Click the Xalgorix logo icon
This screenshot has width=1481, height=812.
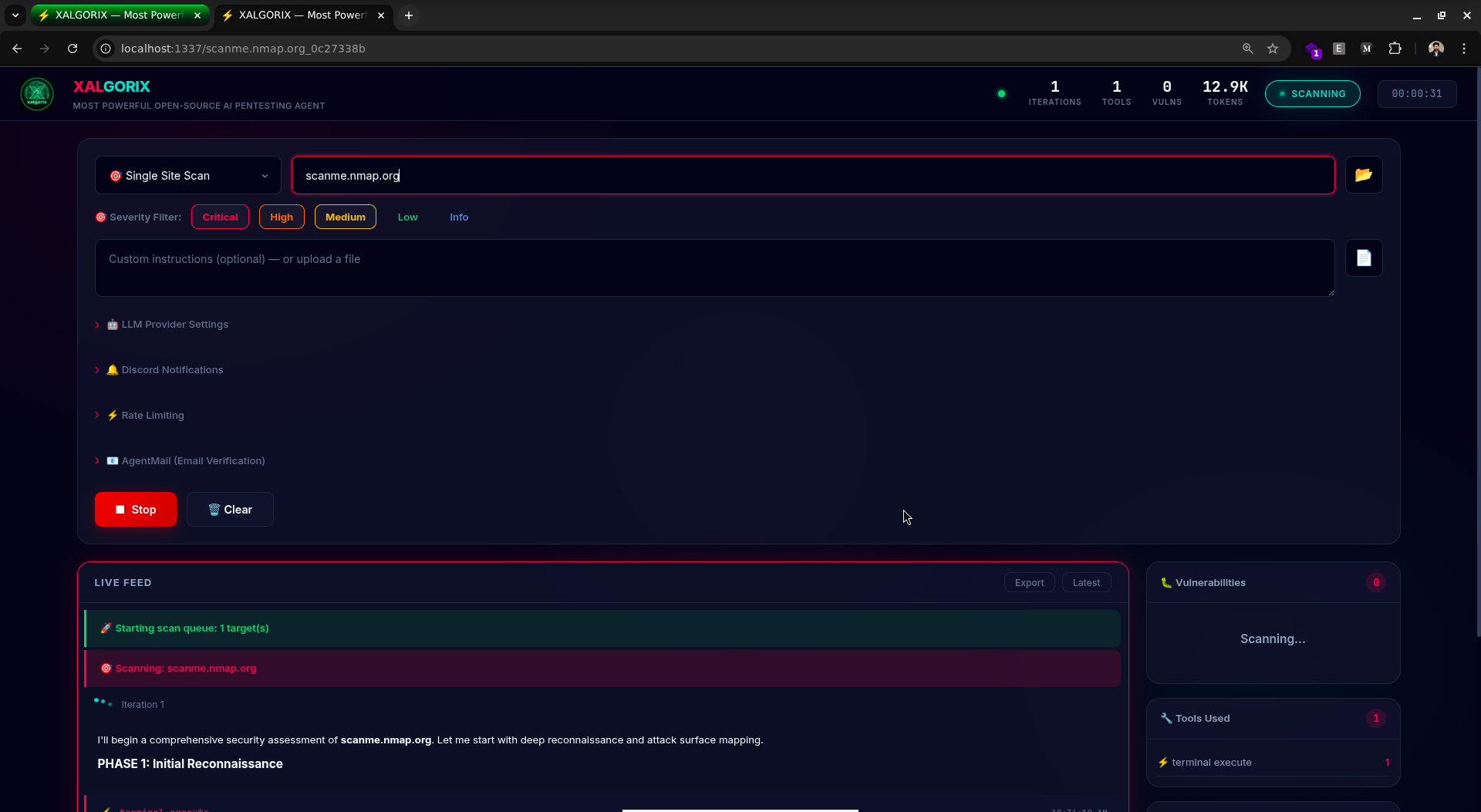point(37,94)
